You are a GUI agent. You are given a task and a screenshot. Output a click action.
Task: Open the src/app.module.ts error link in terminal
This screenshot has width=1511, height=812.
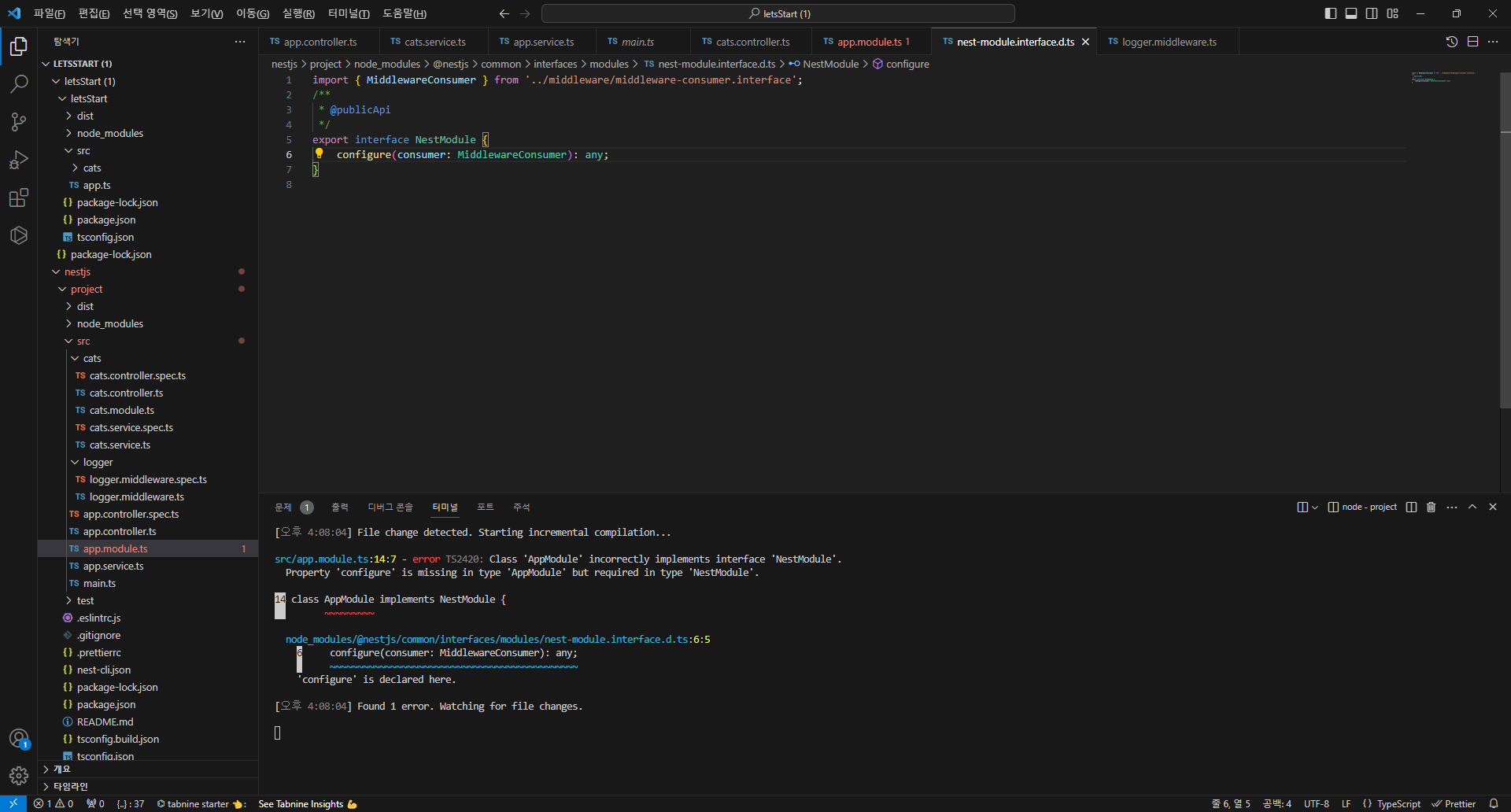coord(335,559)
